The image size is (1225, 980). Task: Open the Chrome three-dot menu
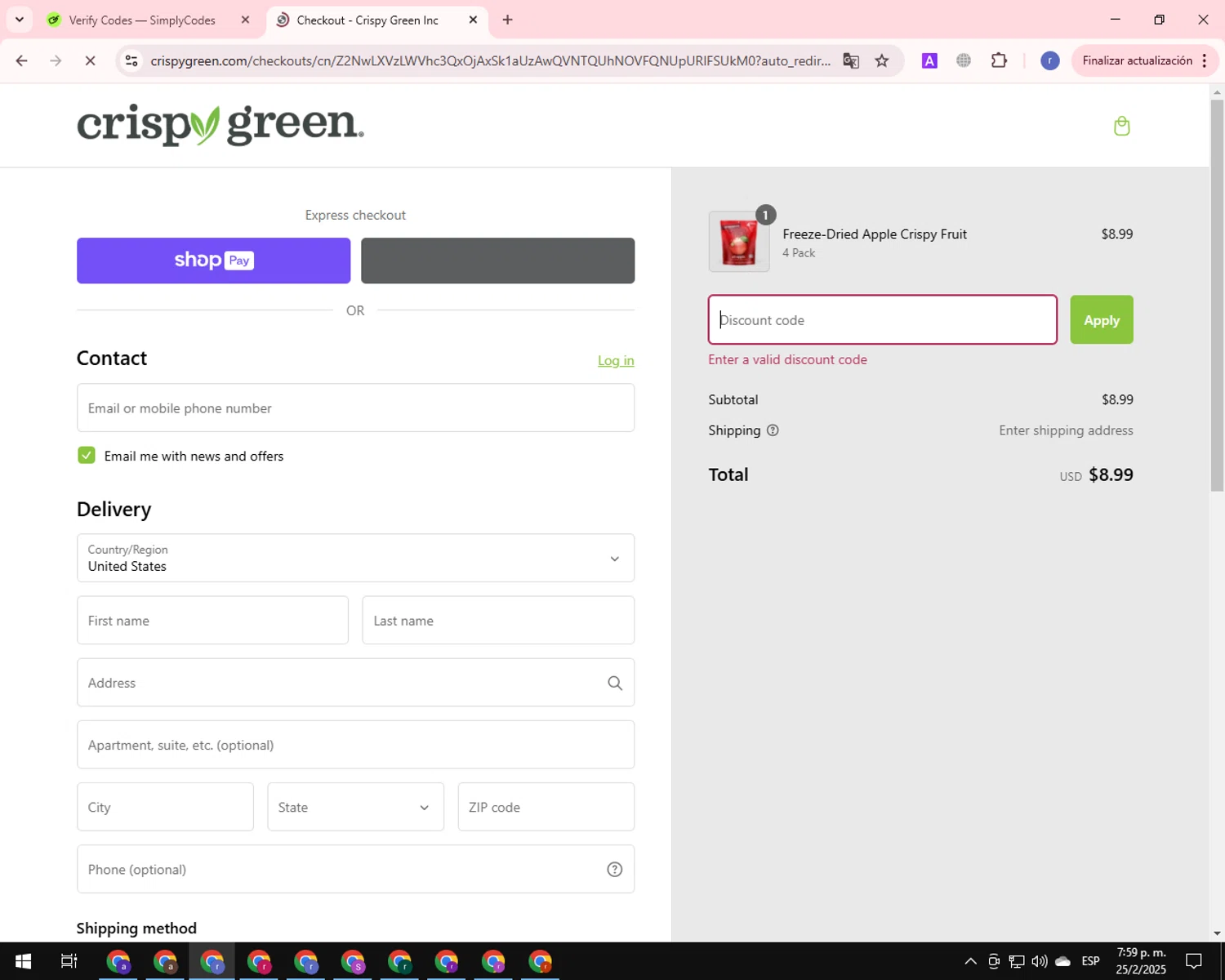[x=1205, y=60]
